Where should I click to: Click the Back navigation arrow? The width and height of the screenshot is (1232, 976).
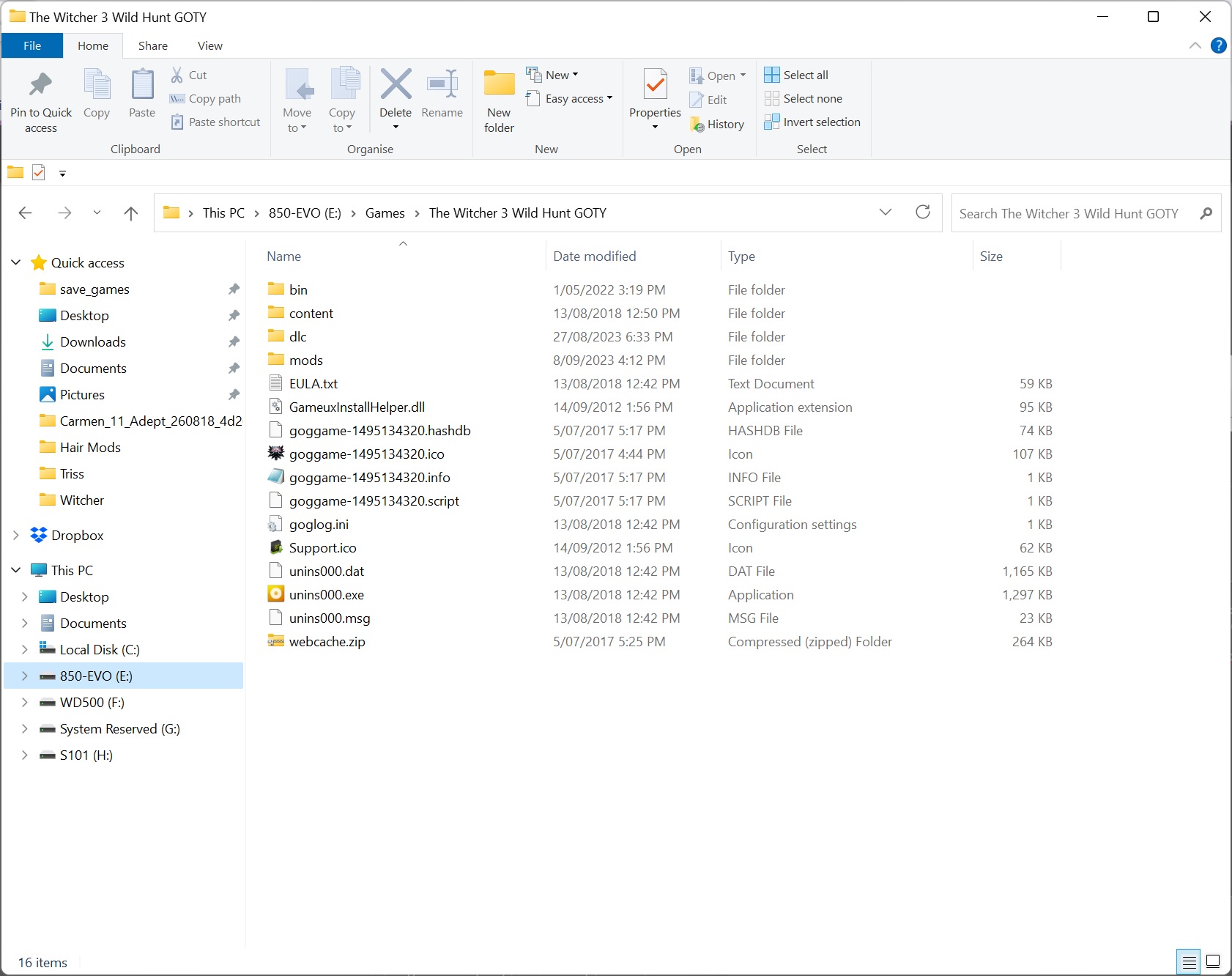[x=25, y=213]
